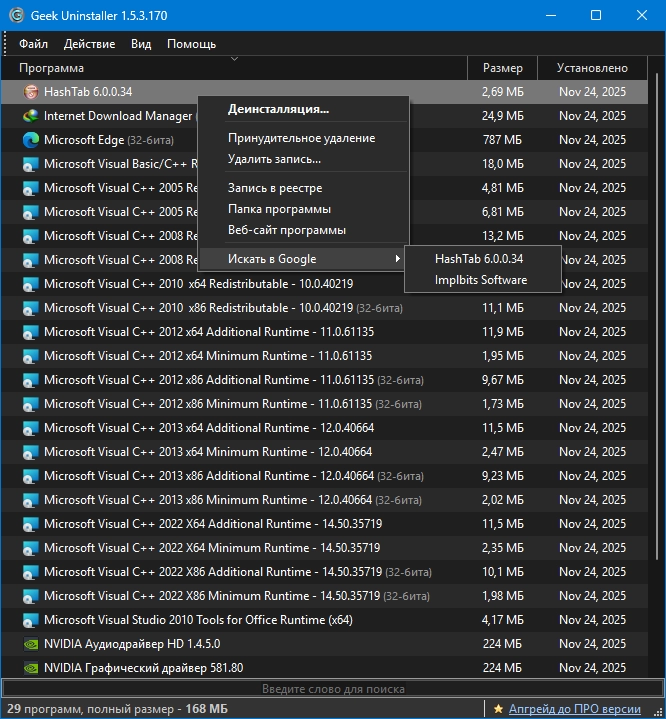This screenshot has width=666, height=719.
Task: Choose Деинсталляция in the context menu
Action: click(278, 109)
